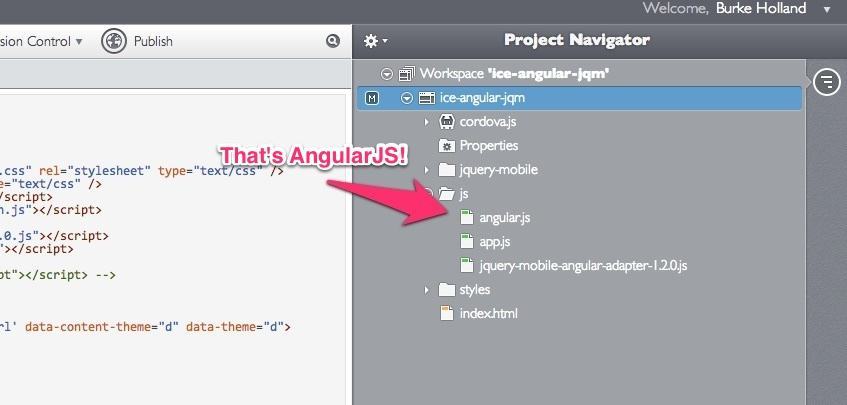847x405 pixels.
Task: Click the data-content-theme="d" code line
Action: (x=145, y=327)
